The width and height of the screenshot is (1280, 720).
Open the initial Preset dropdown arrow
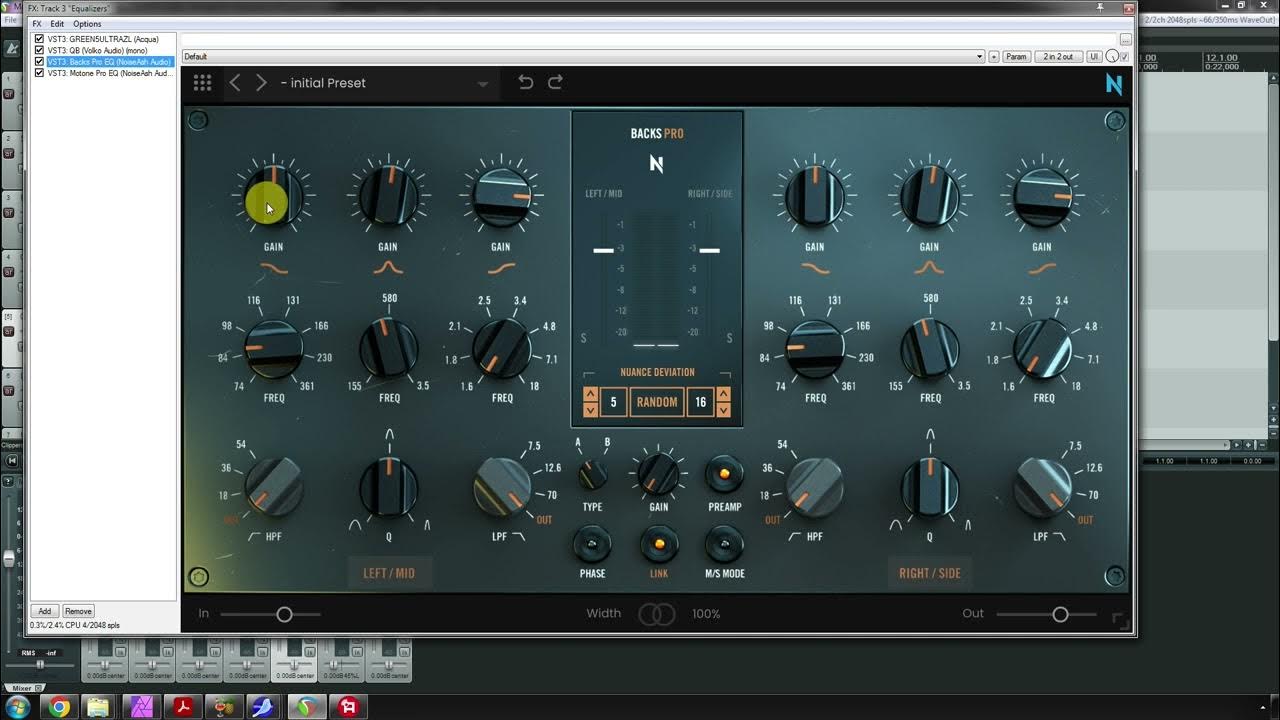483,84
